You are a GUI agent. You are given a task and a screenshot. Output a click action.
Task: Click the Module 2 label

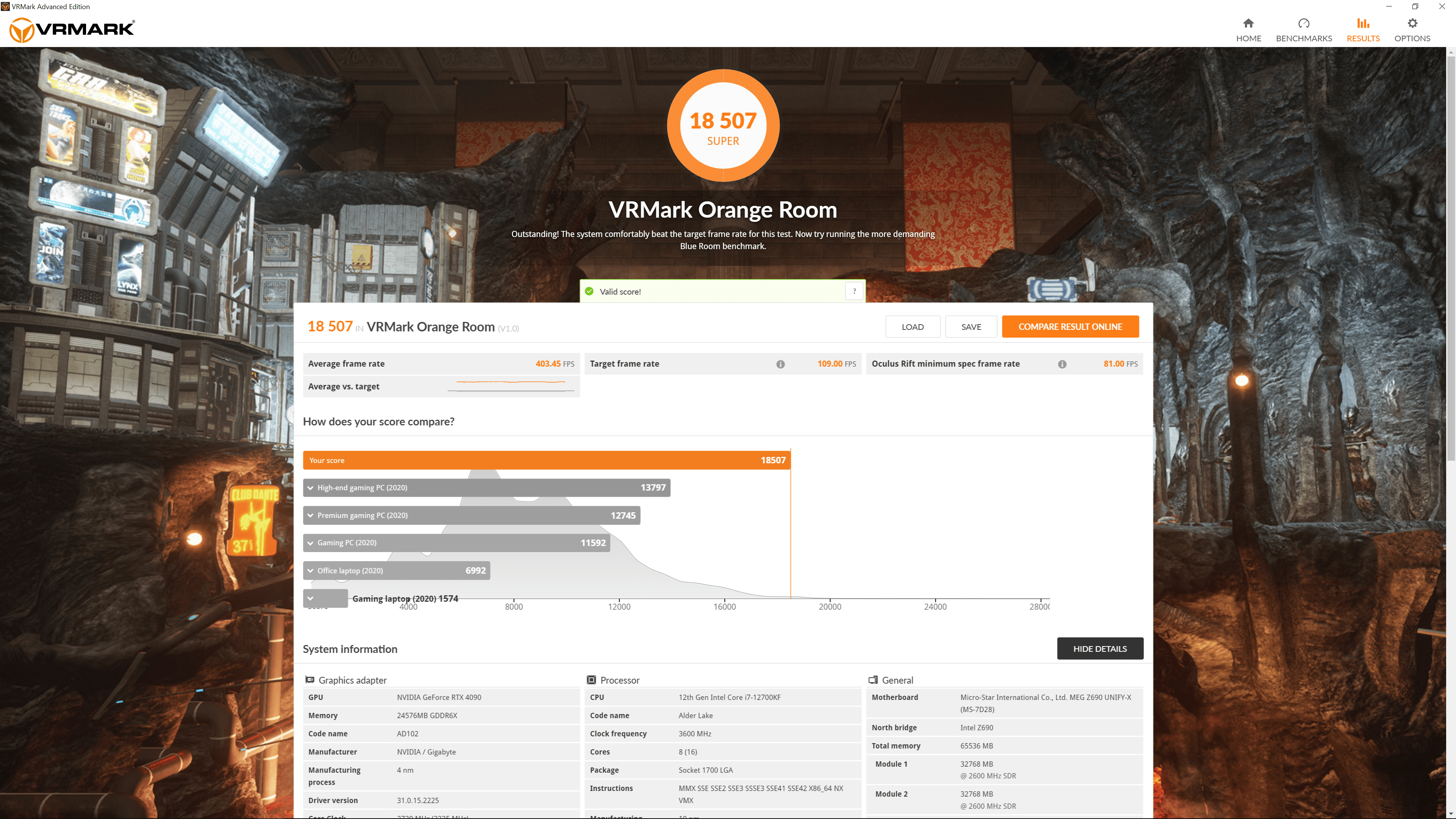click(x=891, y=794)
